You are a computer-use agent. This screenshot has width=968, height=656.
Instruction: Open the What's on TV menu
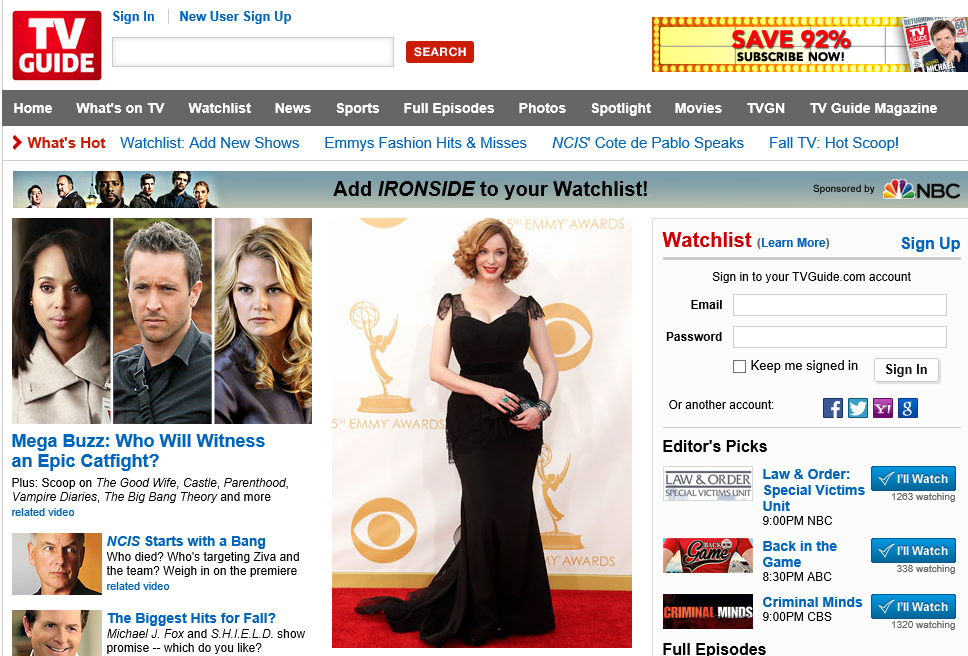tap(120, 108)
